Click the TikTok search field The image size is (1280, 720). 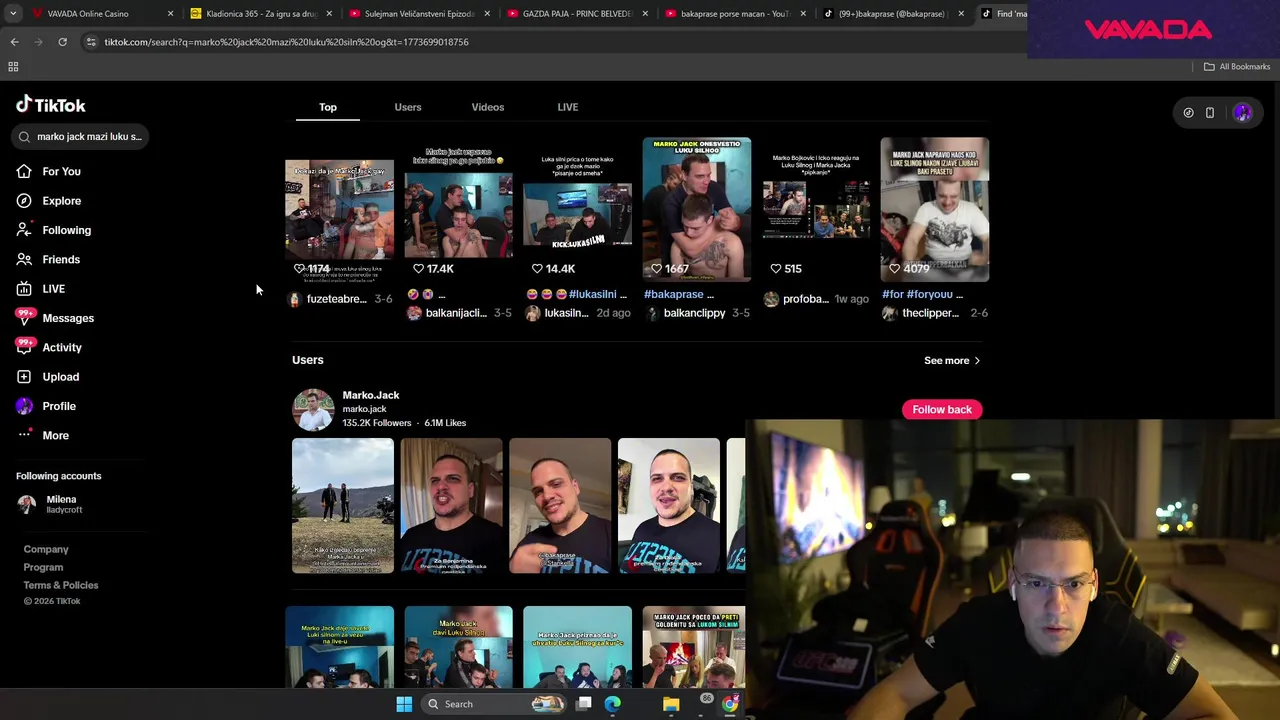point(82,136)
